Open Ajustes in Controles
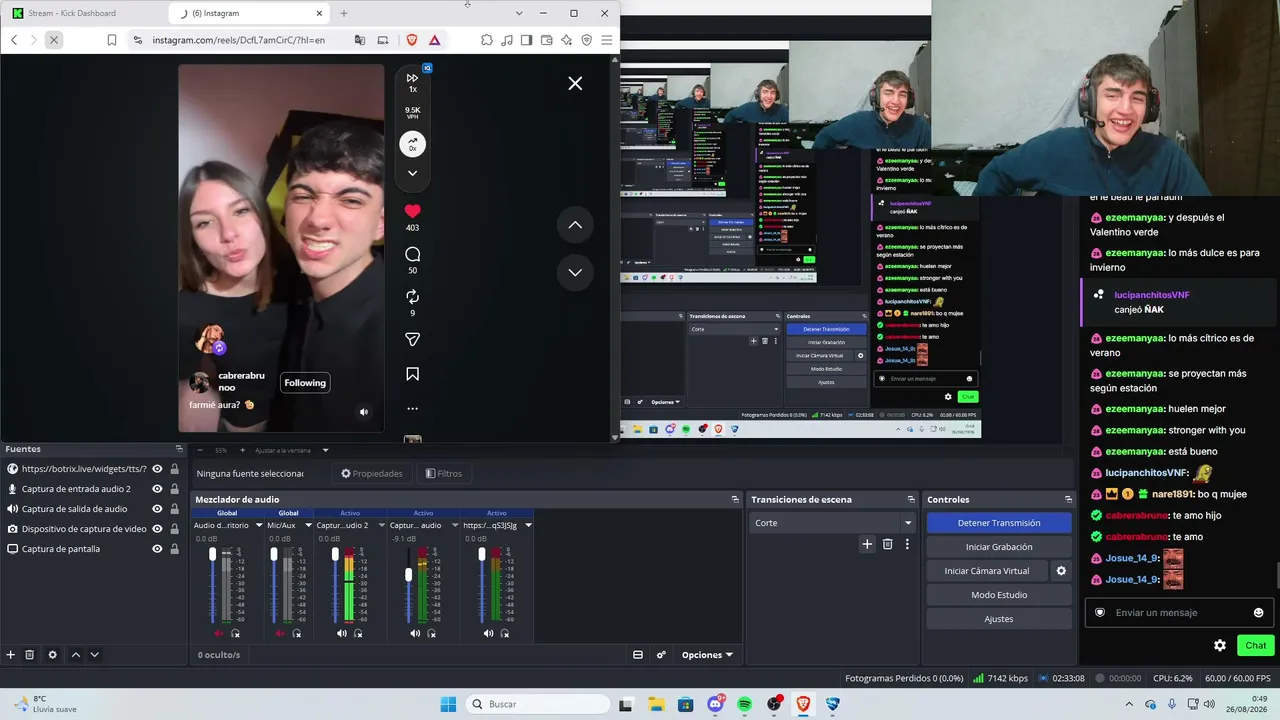 point(999,619)
